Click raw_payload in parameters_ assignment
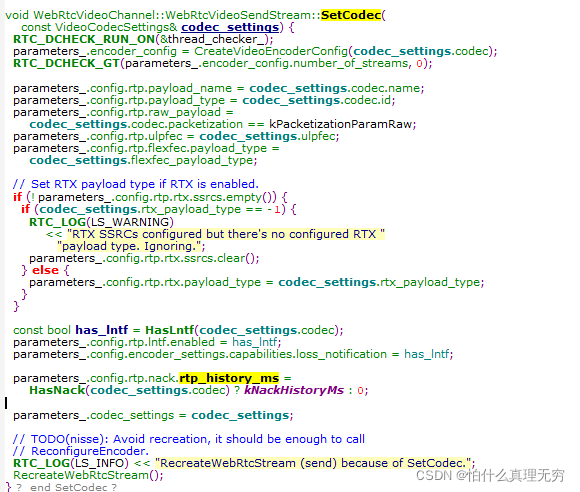580x492 pixels. coord(184,112)
